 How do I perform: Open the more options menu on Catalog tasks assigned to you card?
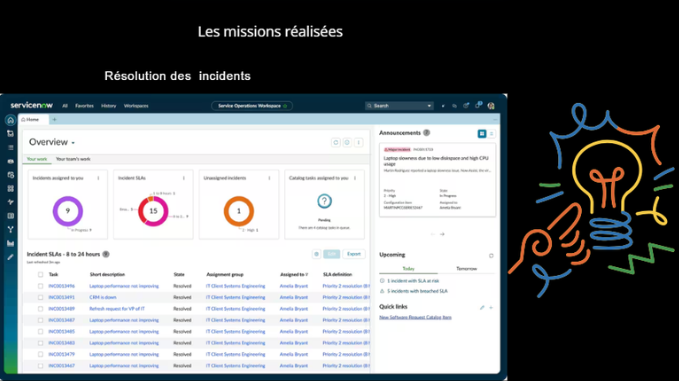click(x=355, y=178)
